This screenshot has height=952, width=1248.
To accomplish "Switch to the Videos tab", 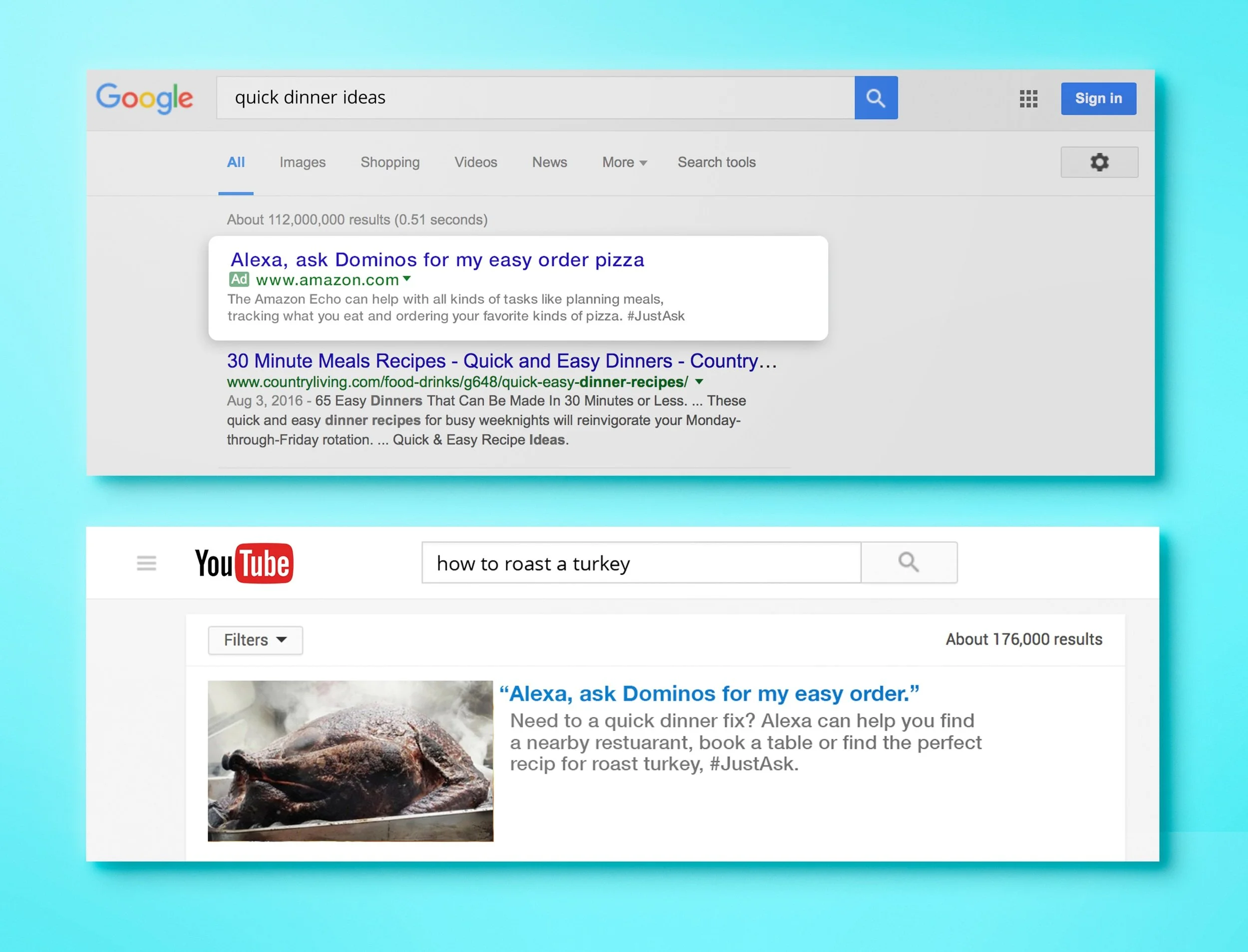I will click(475, 163).
